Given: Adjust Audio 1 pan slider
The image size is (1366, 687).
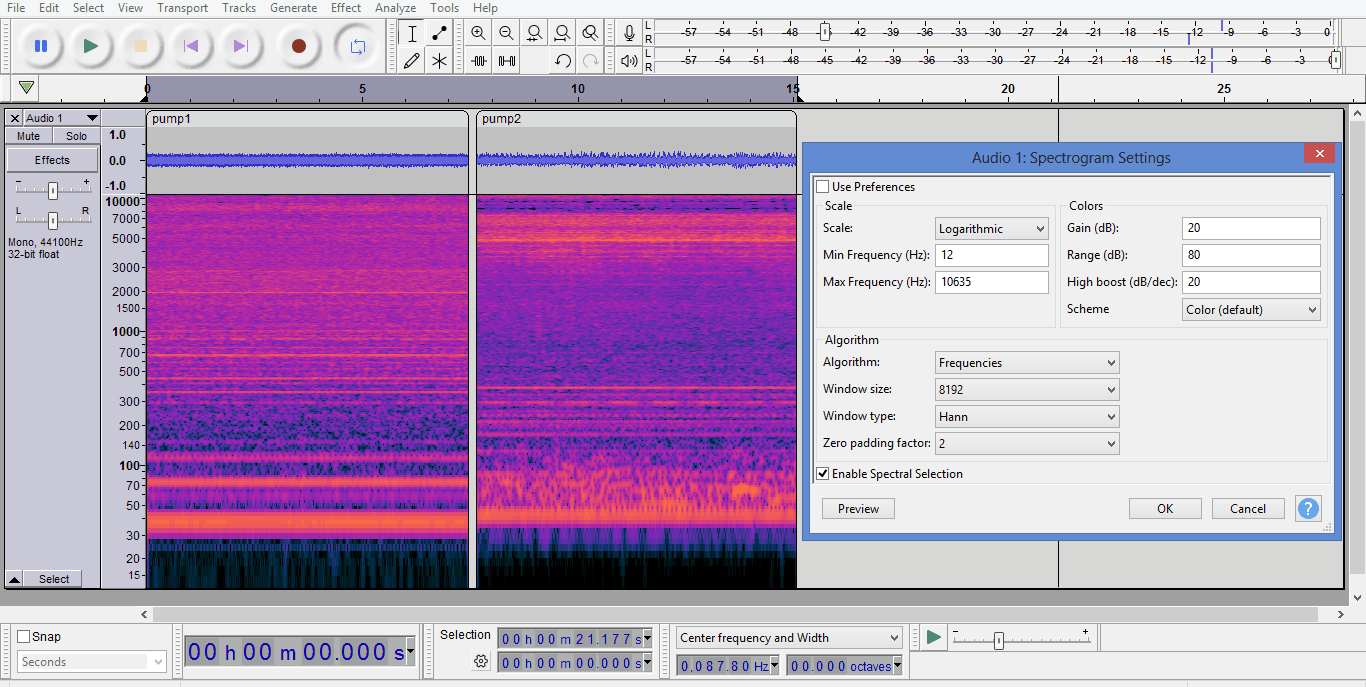Looking at the screenshot, I should (x=52, y=219).
